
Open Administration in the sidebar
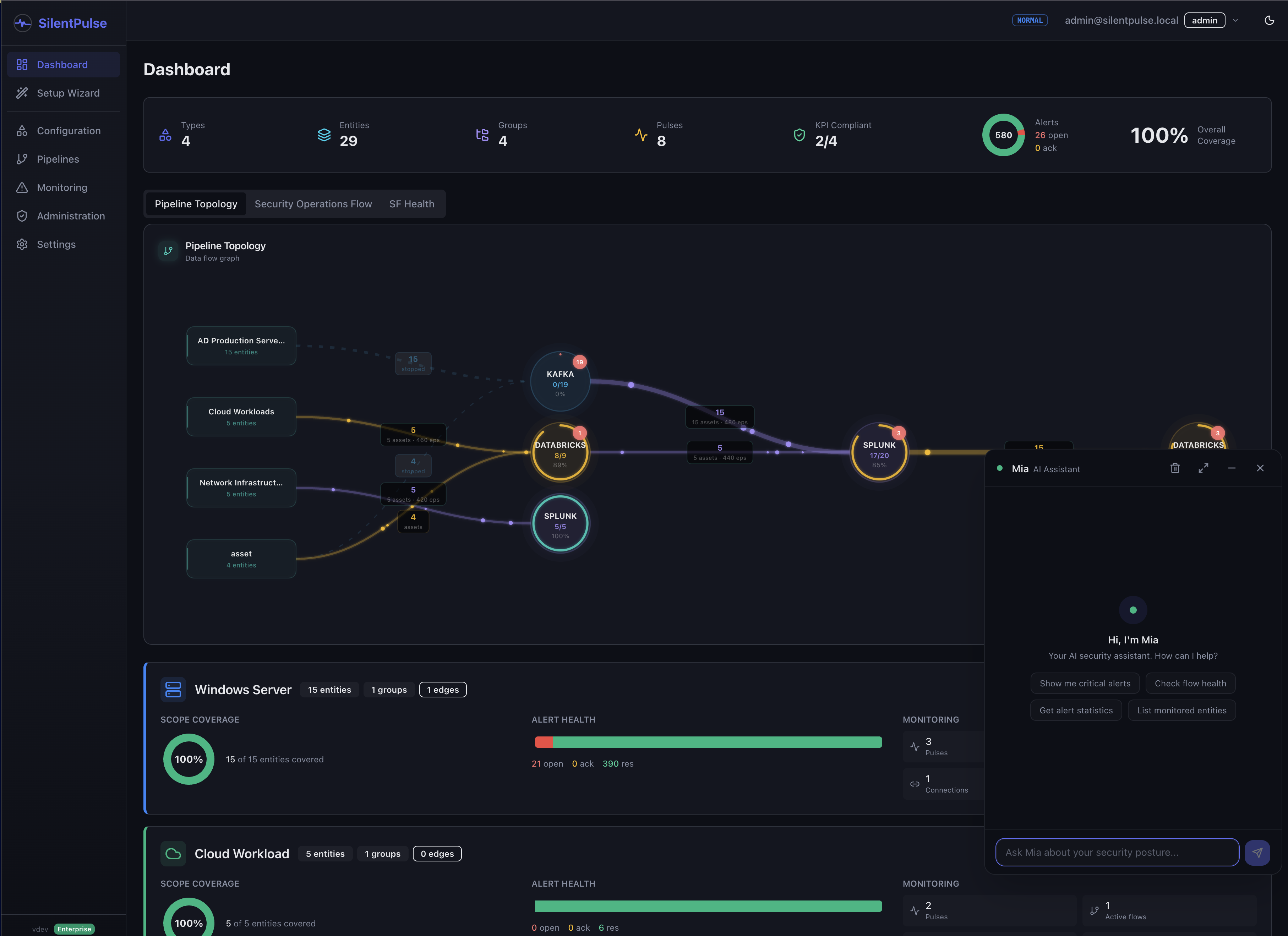point(63,216)
